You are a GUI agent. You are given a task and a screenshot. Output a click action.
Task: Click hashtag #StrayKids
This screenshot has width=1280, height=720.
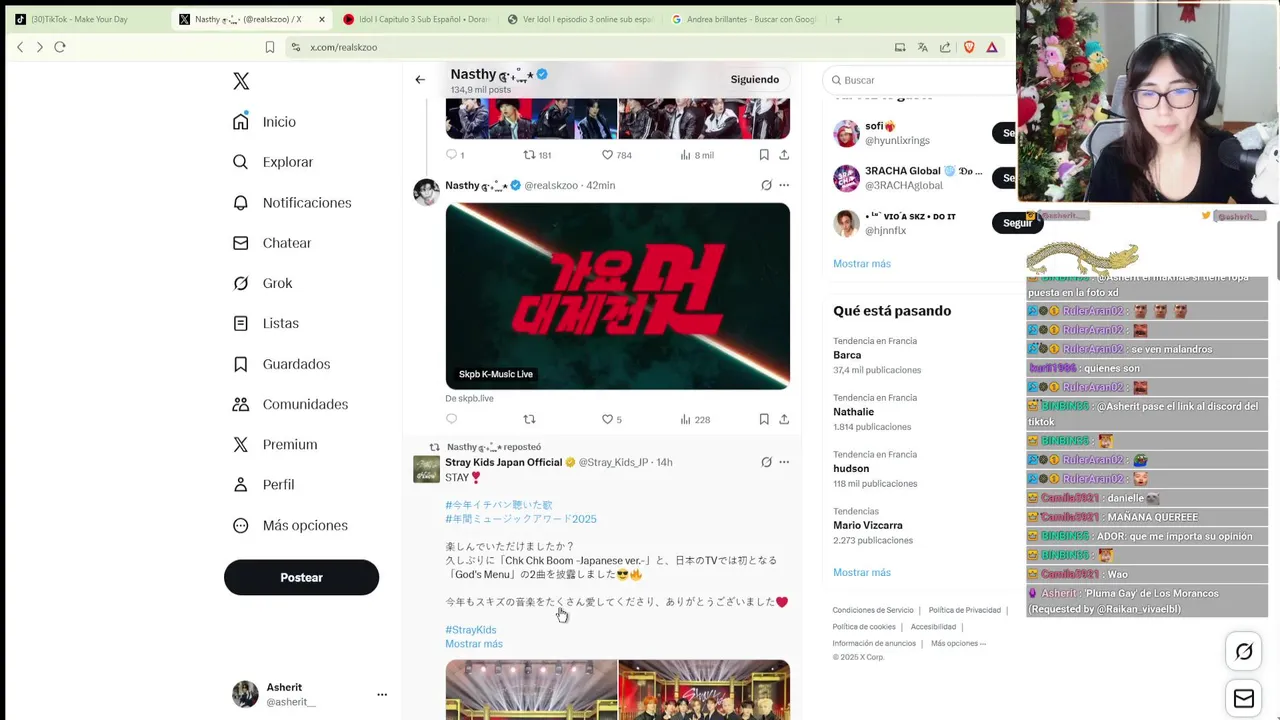click(x=470, y=630)
